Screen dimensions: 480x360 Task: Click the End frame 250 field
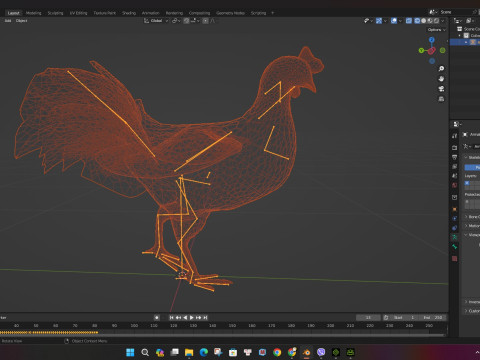433,318
